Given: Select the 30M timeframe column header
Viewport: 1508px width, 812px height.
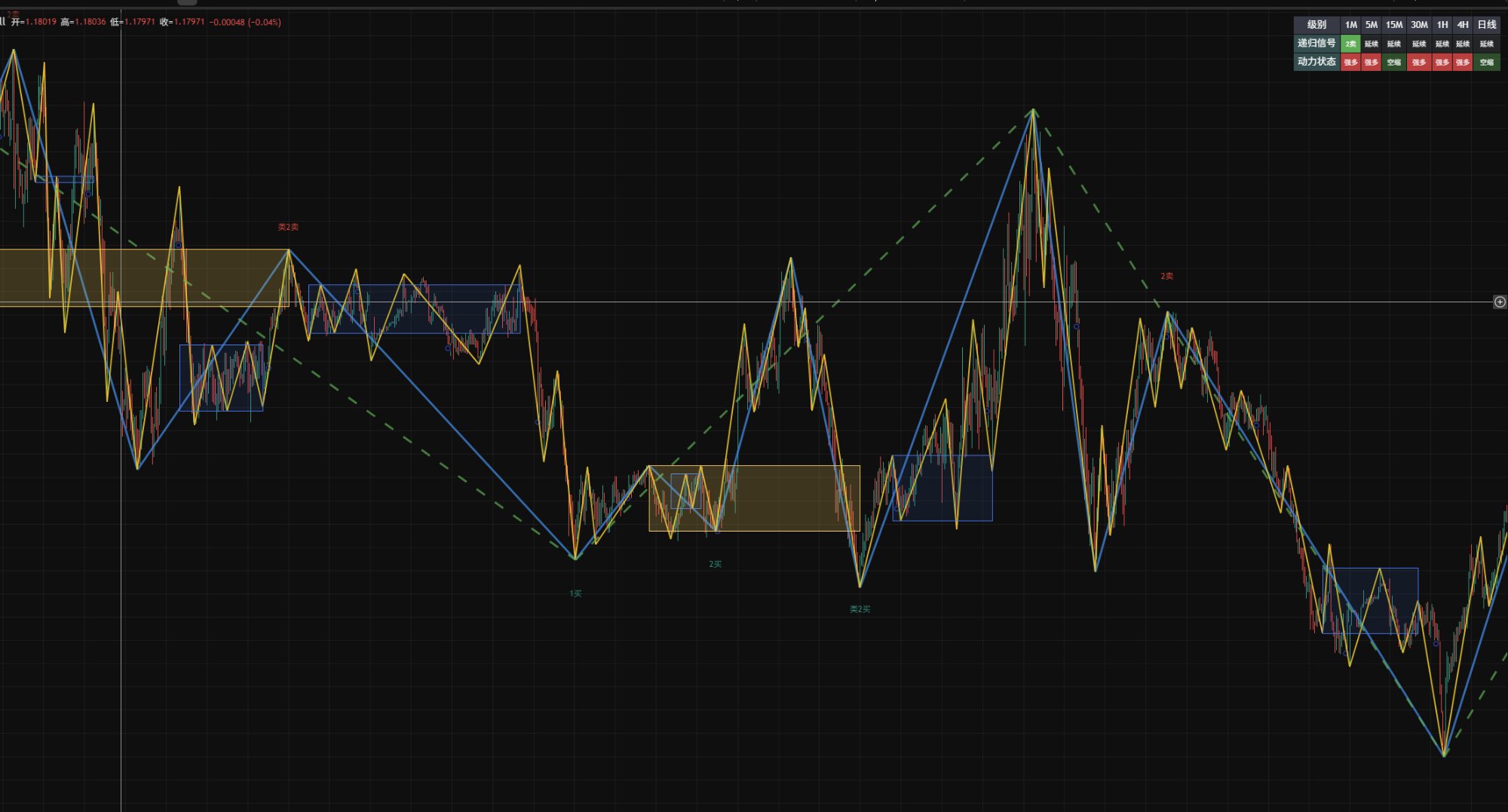Looking at the screenshot, I should click(x=1419, y=25).
